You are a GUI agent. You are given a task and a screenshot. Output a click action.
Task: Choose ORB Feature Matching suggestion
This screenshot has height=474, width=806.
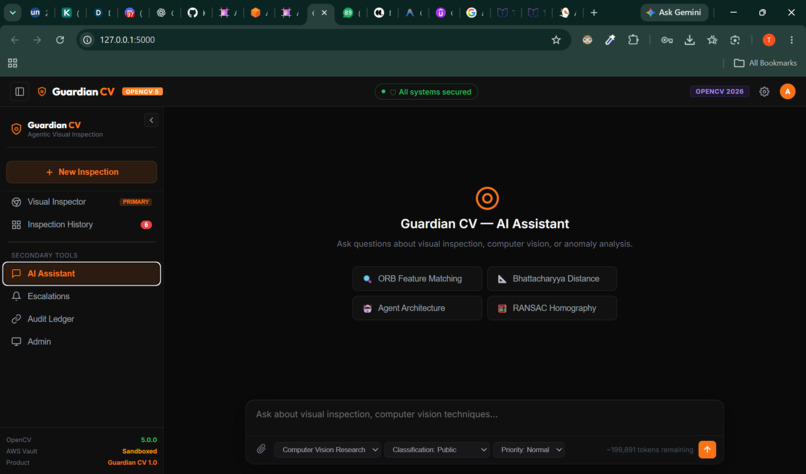click(417, 279)
